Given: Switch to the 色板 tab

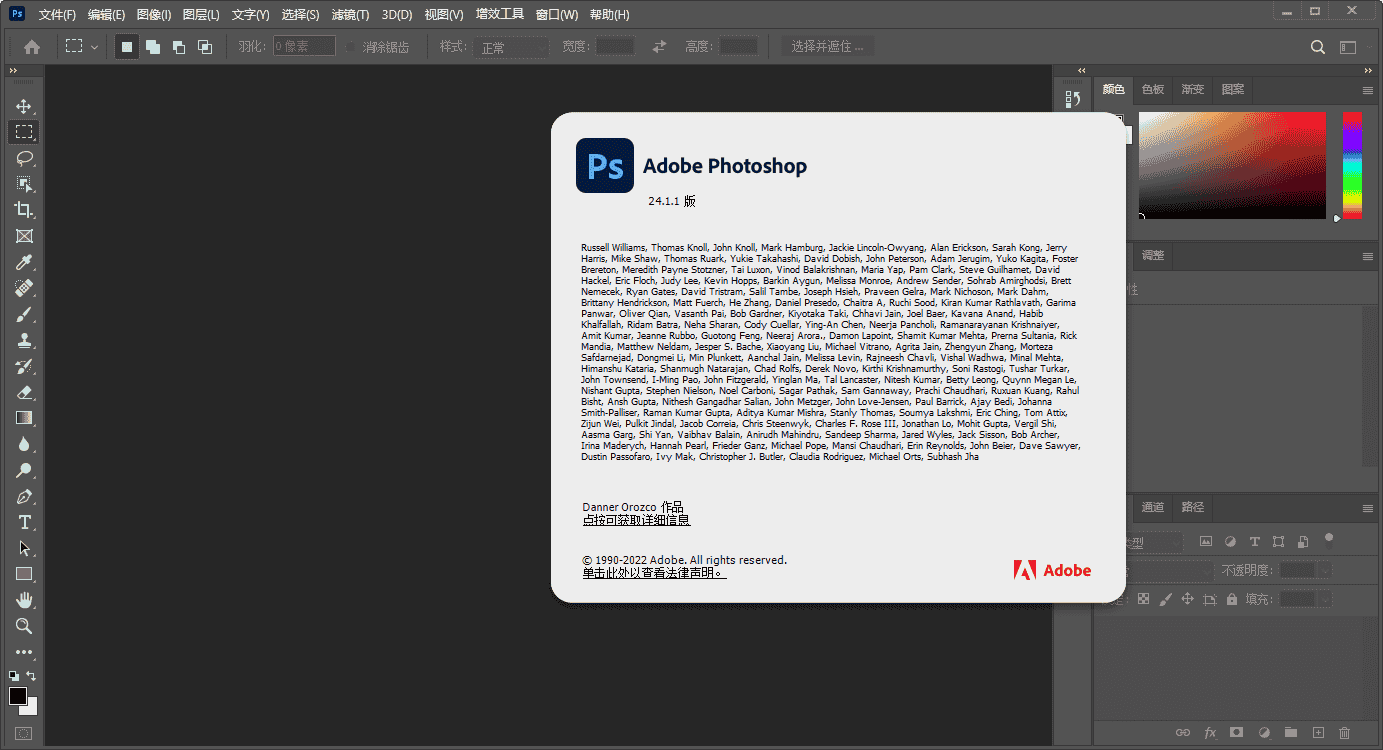Looking at the screenshot, I should (1153, 89).
